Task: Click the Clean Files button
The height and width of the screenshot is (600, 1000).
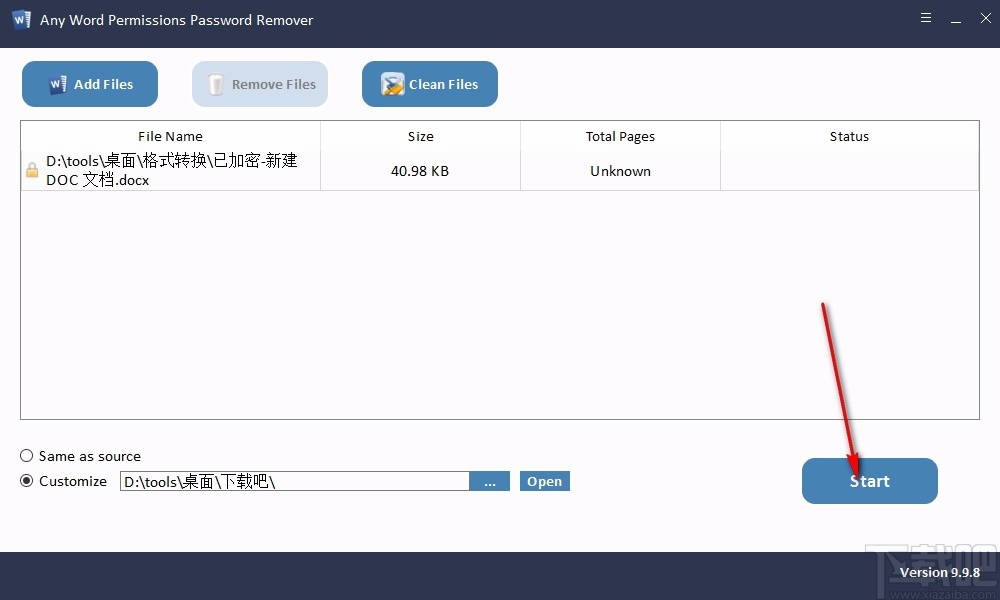Action: point(429,84)
